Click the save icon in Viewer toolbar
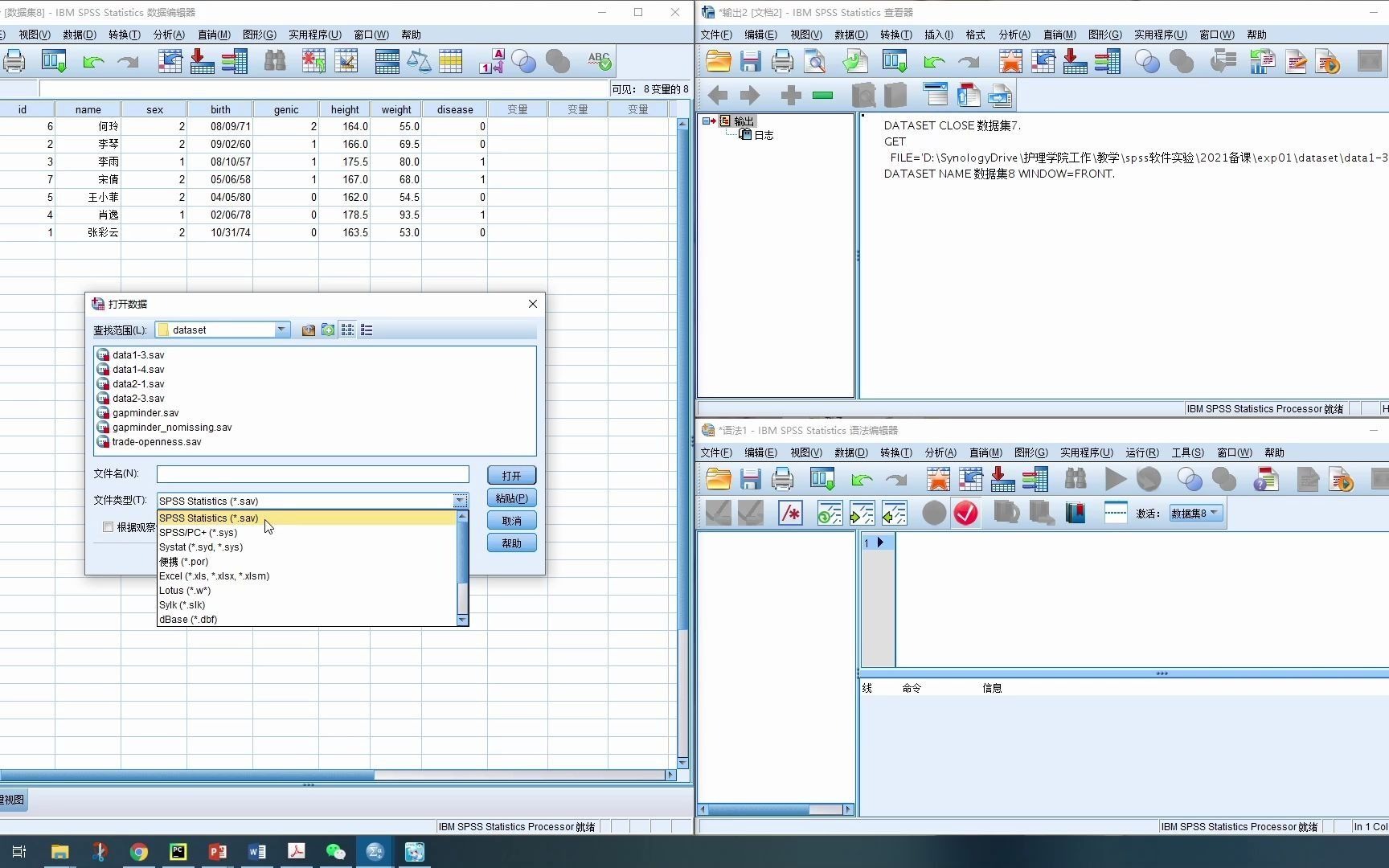The height and width of the screenshot is (868, 1389). [x=750, y=62]
